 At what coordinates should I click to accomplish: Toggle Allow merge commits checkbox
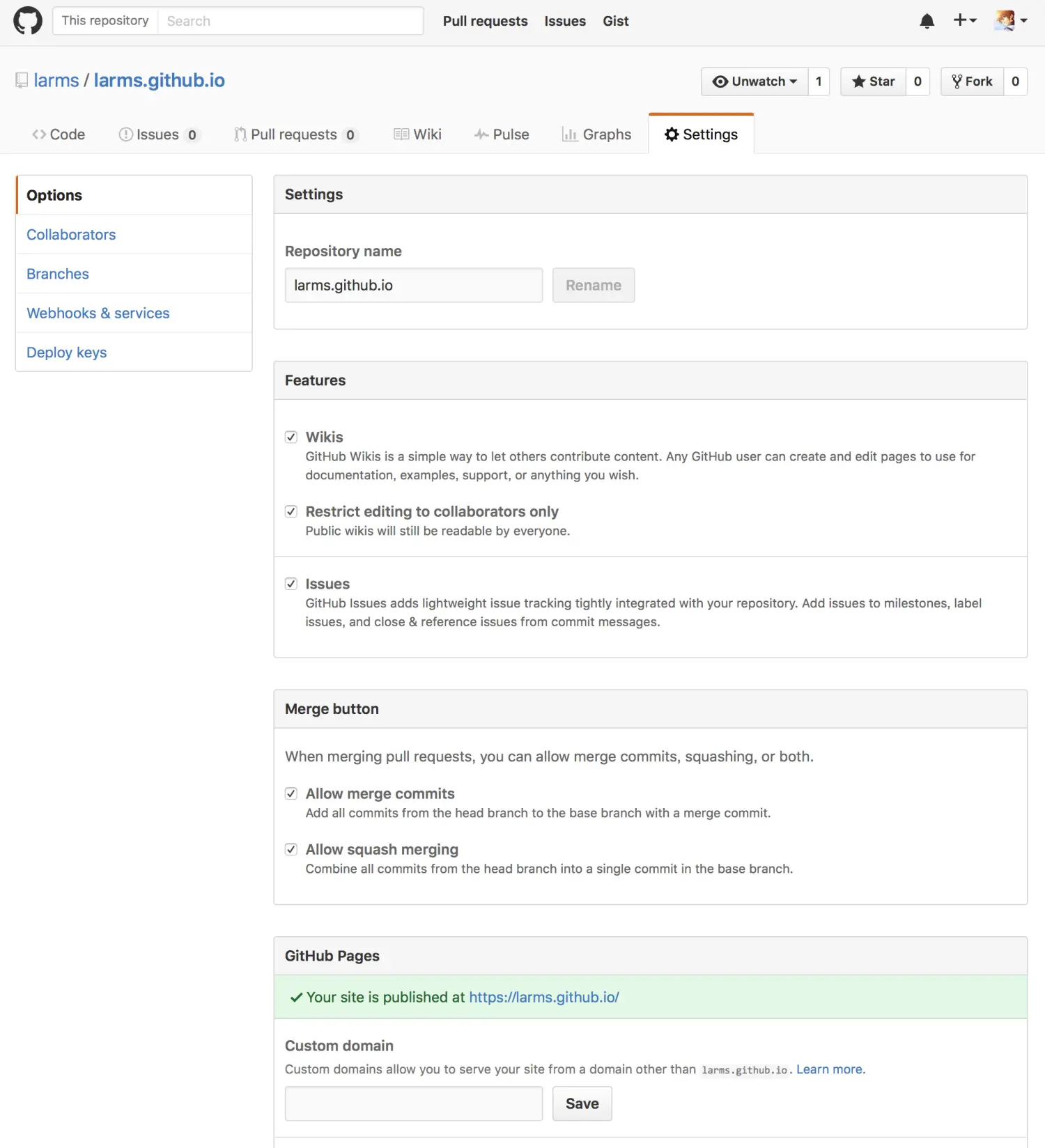pos(291,793)
